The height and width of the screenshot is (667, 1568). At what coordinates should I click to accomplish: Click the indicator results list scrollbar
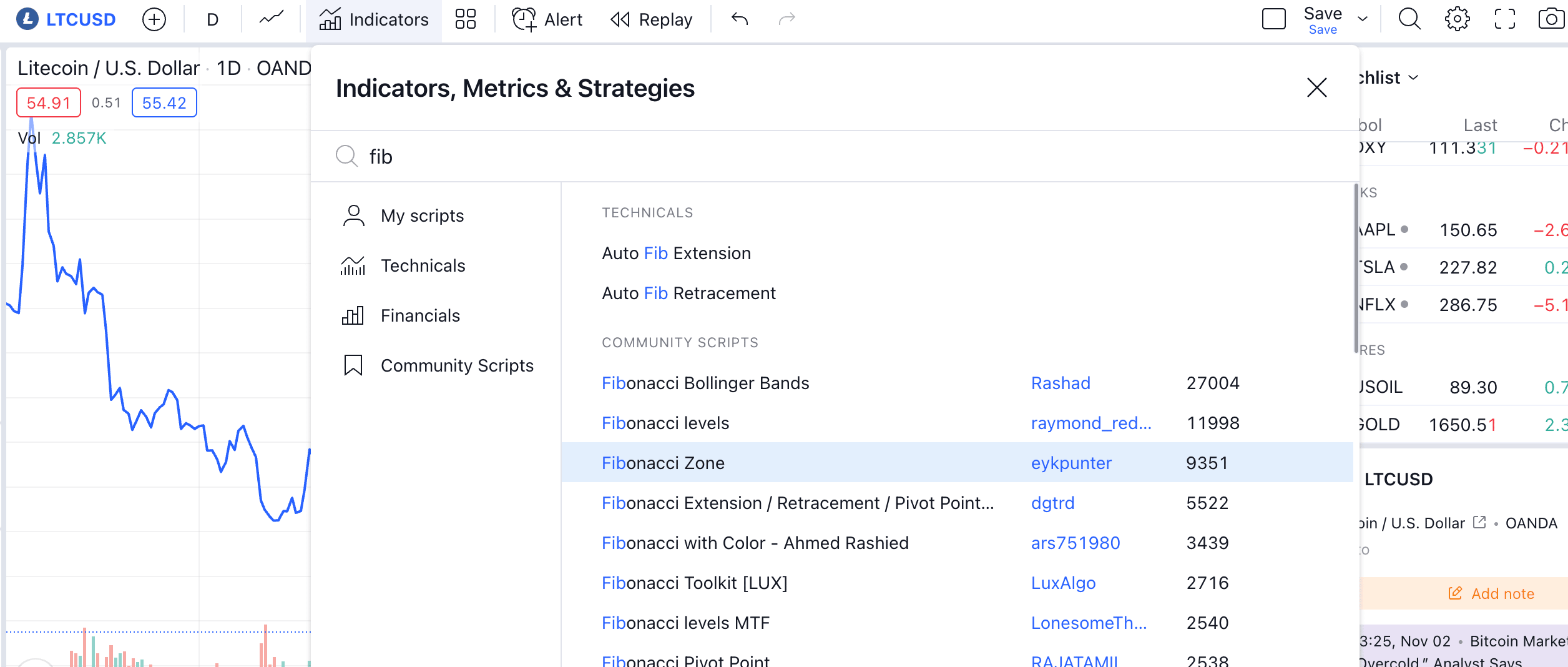click(1356, 269)
